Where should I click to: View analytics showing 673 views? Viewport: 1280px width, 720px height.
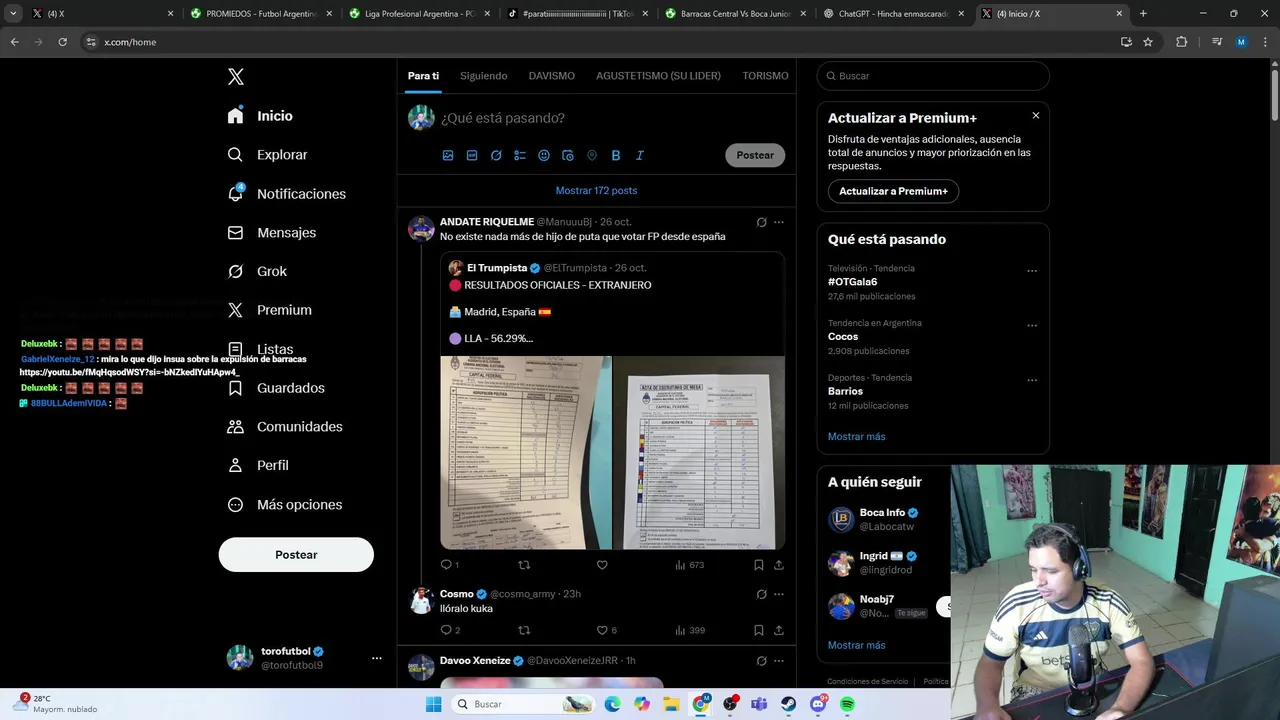coord(690,565)
